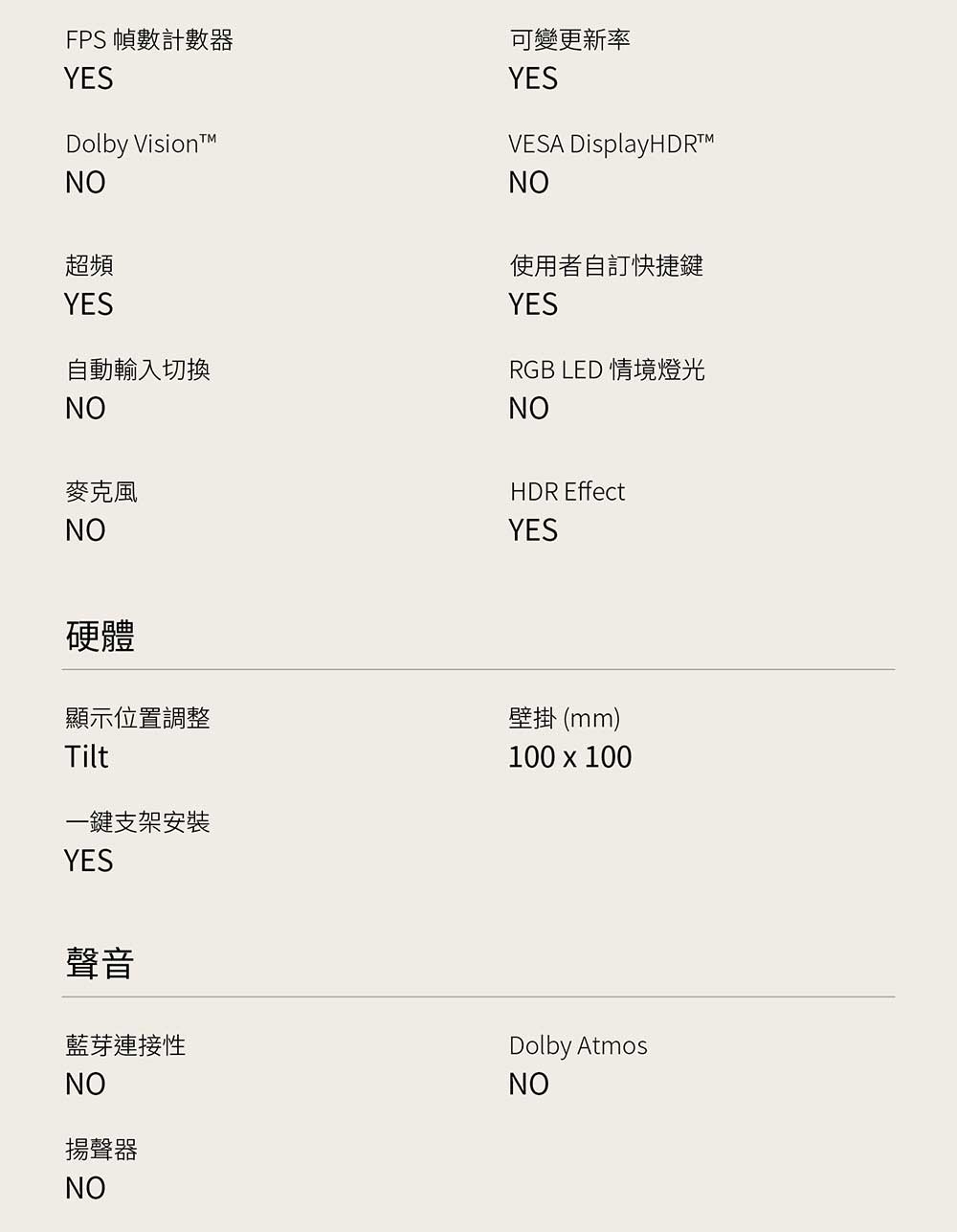The image size is (957, 1232).
Task: Click the 聲音 section heading
Action: tap(100, 963)
